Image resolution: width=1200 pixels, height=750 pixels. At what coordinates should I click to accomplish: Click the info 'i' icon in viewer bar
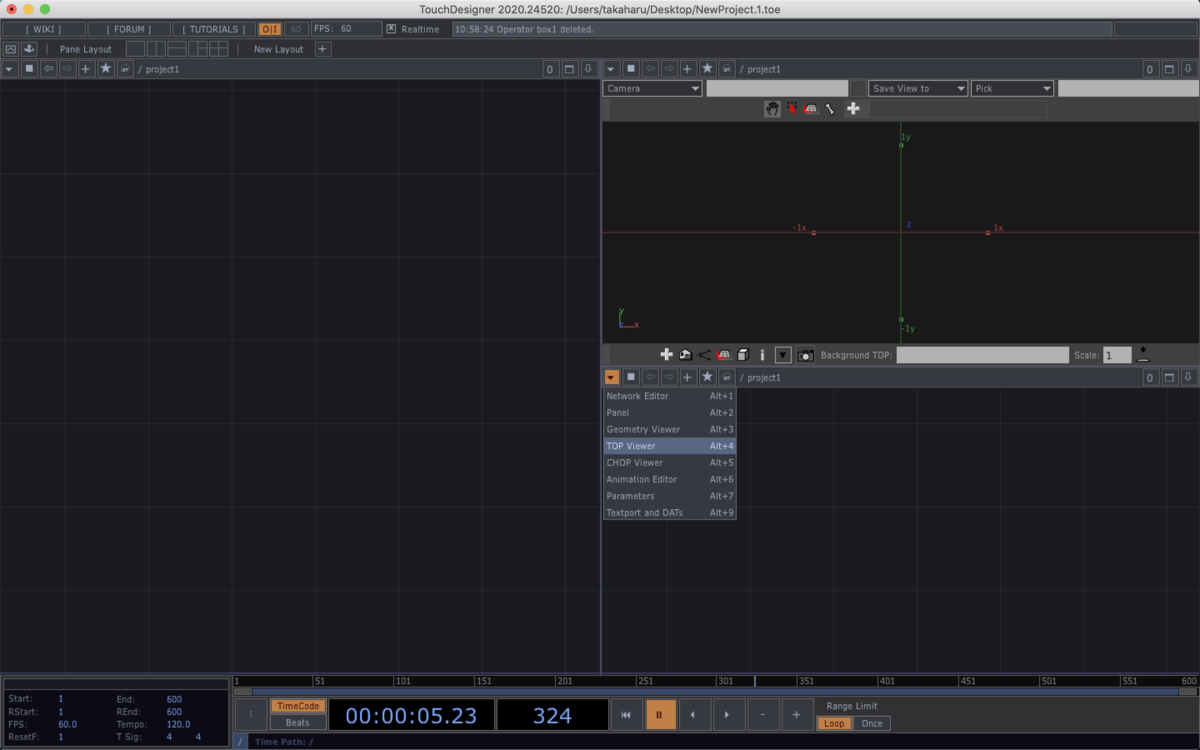[x=762, y=355]
